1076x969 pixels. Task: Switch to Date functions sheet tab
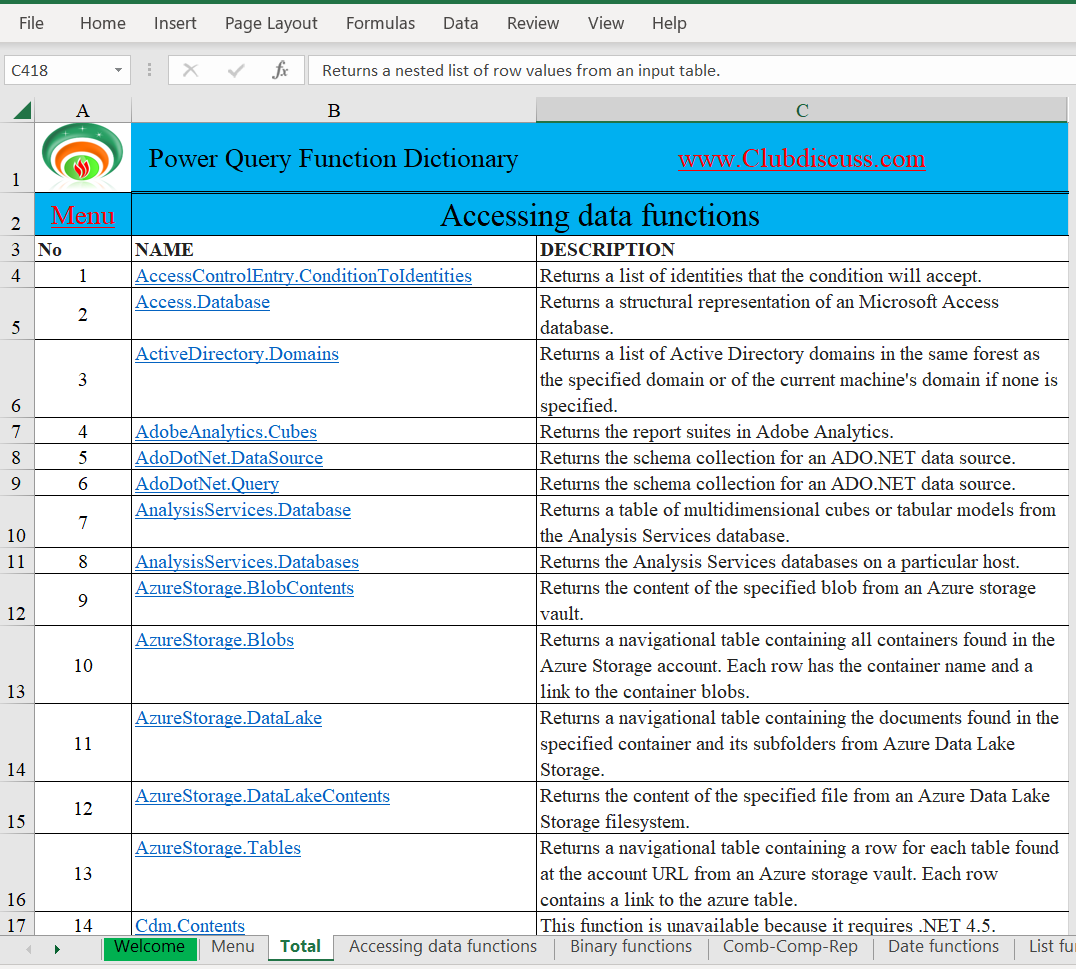pos(944,947)
